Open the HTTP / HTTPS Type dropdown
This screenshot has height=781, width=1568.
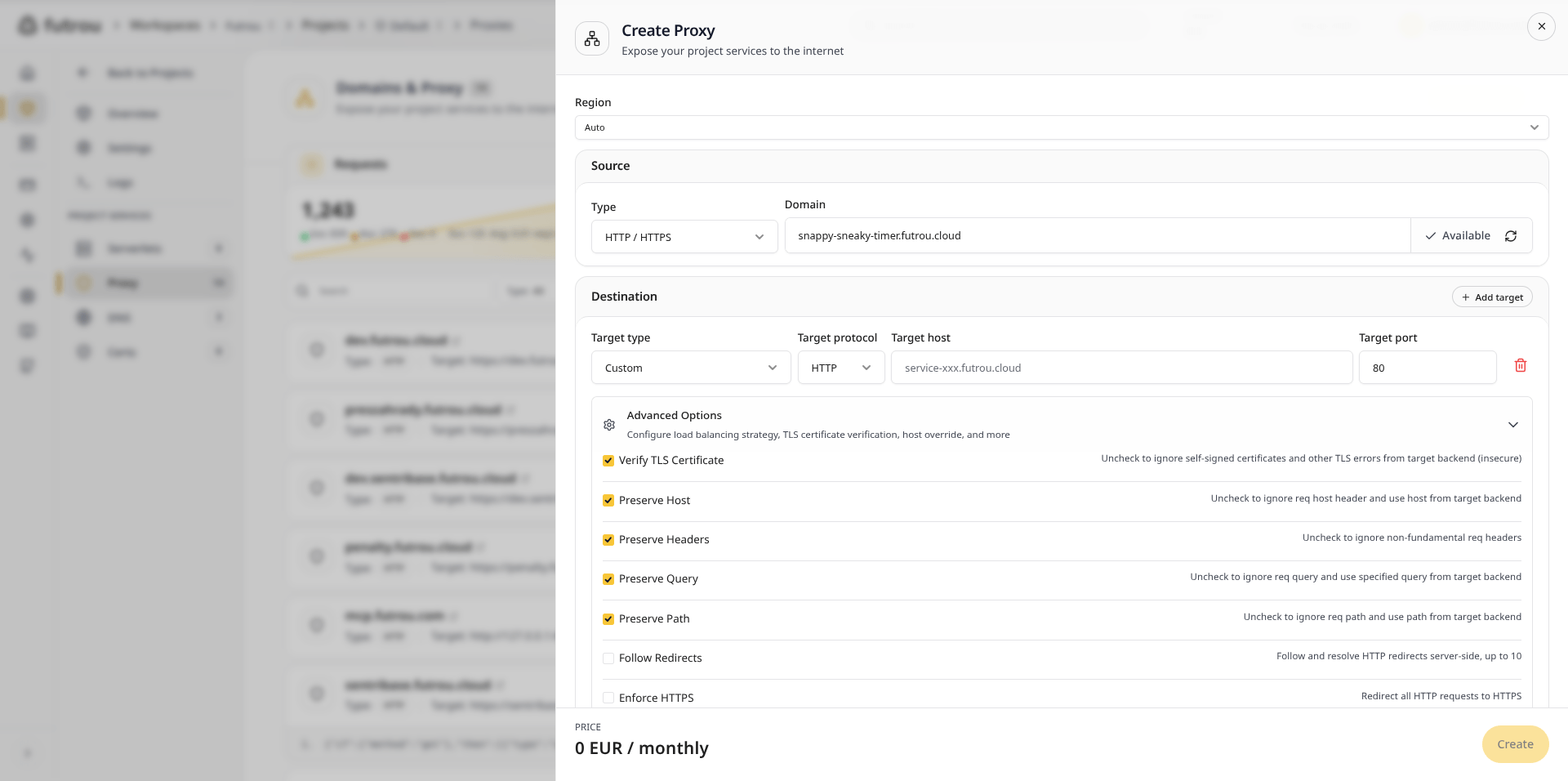(x=684, y=237)
